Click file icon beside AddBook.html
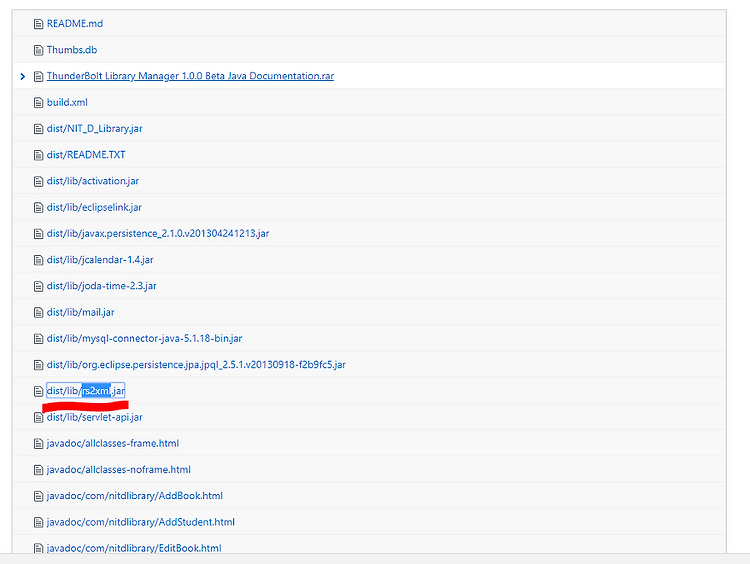Image resolution: width=750 pixels, height=564 pixels. [38, 496]
